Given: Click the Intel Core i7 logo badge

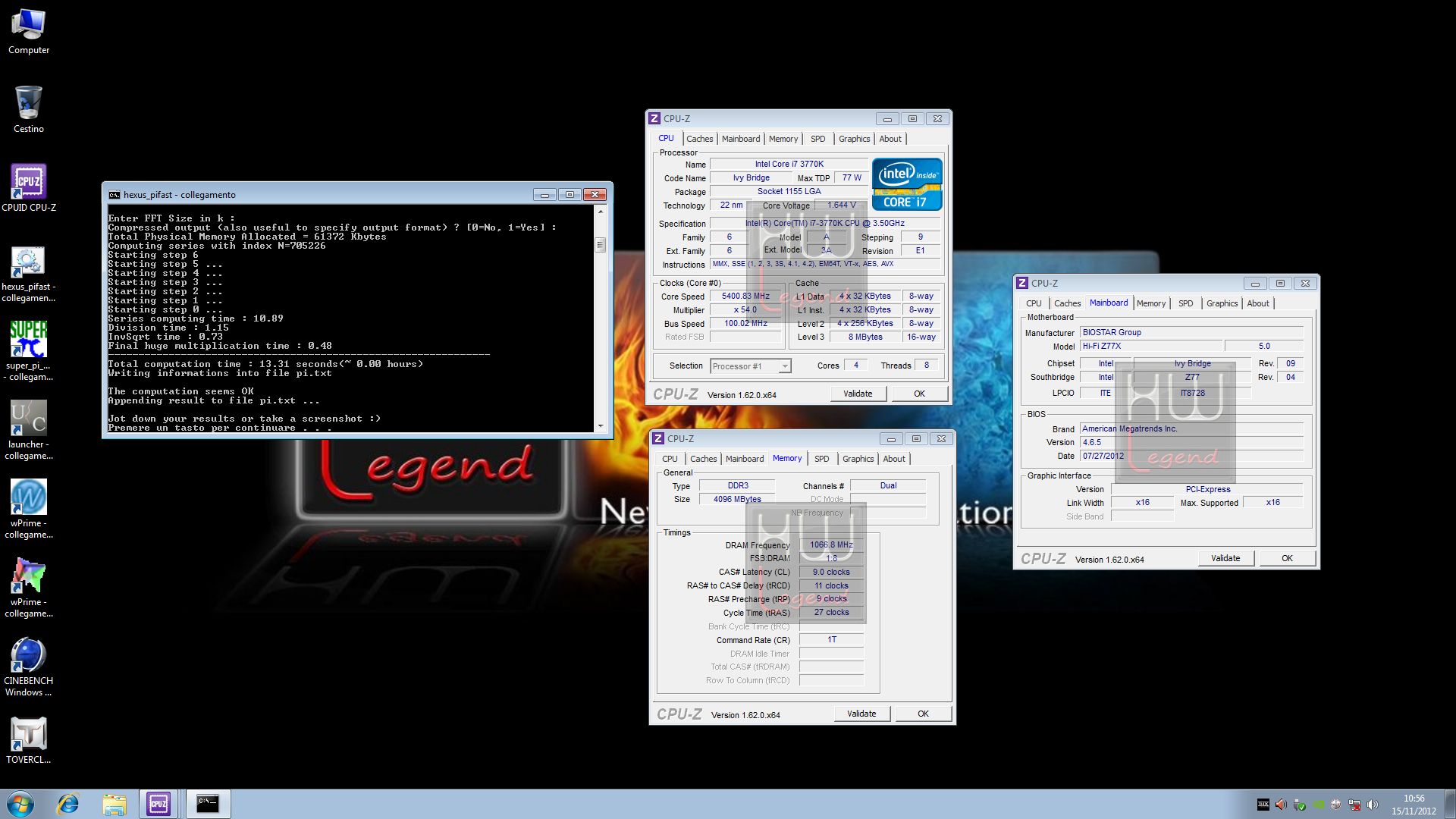Looking at the screenshot, I should click(907, 184).
